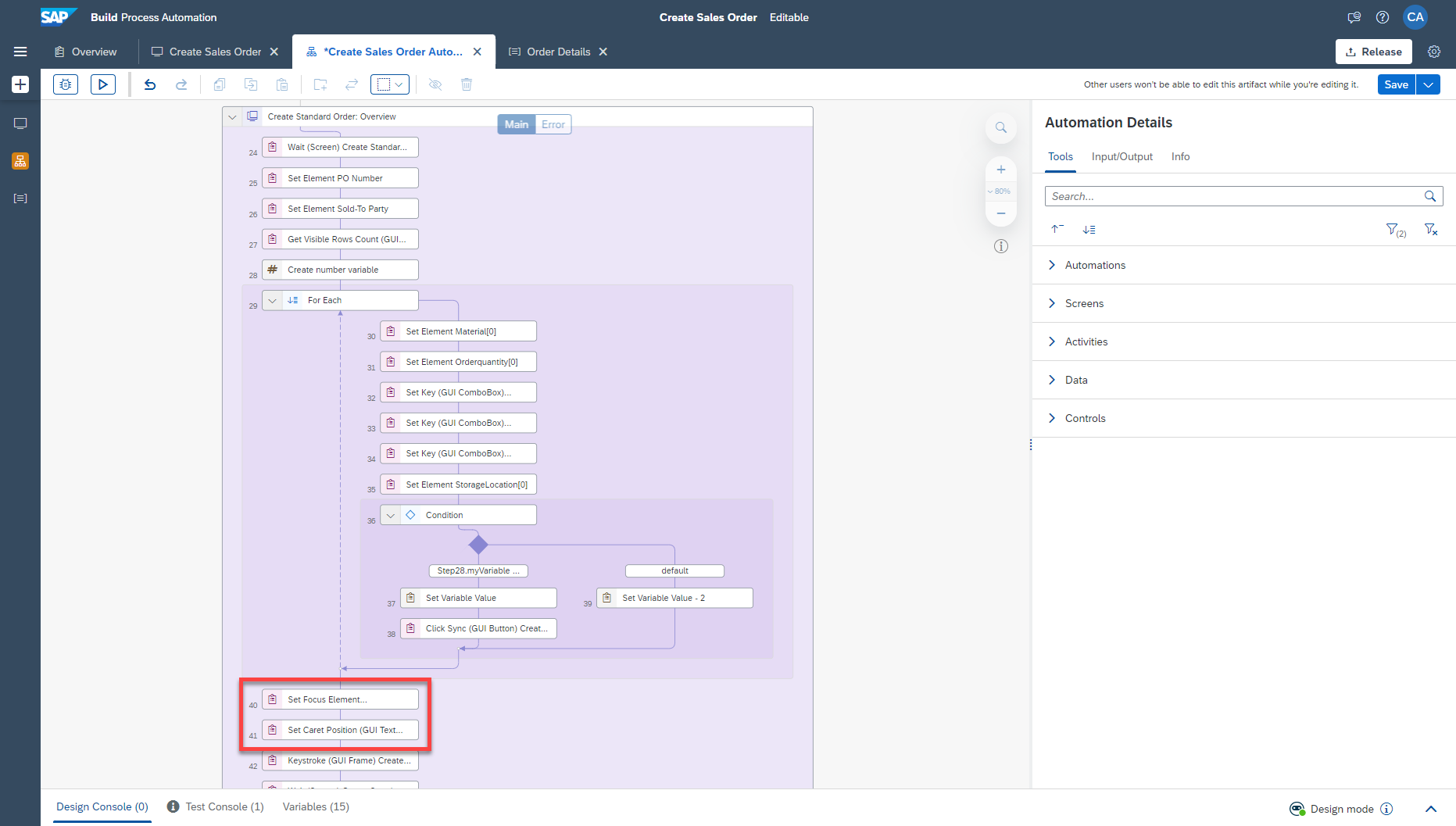Open the settings gear icon
Screen dimensions: 1456x826
point(1434,52)
